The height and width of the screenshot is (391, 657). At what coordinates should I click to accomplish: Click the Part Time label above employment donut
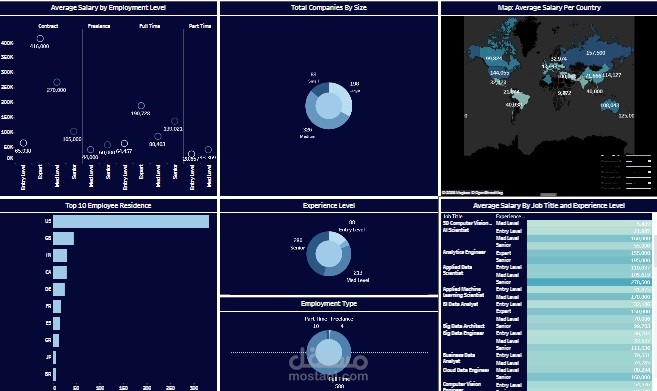[316, 319]
